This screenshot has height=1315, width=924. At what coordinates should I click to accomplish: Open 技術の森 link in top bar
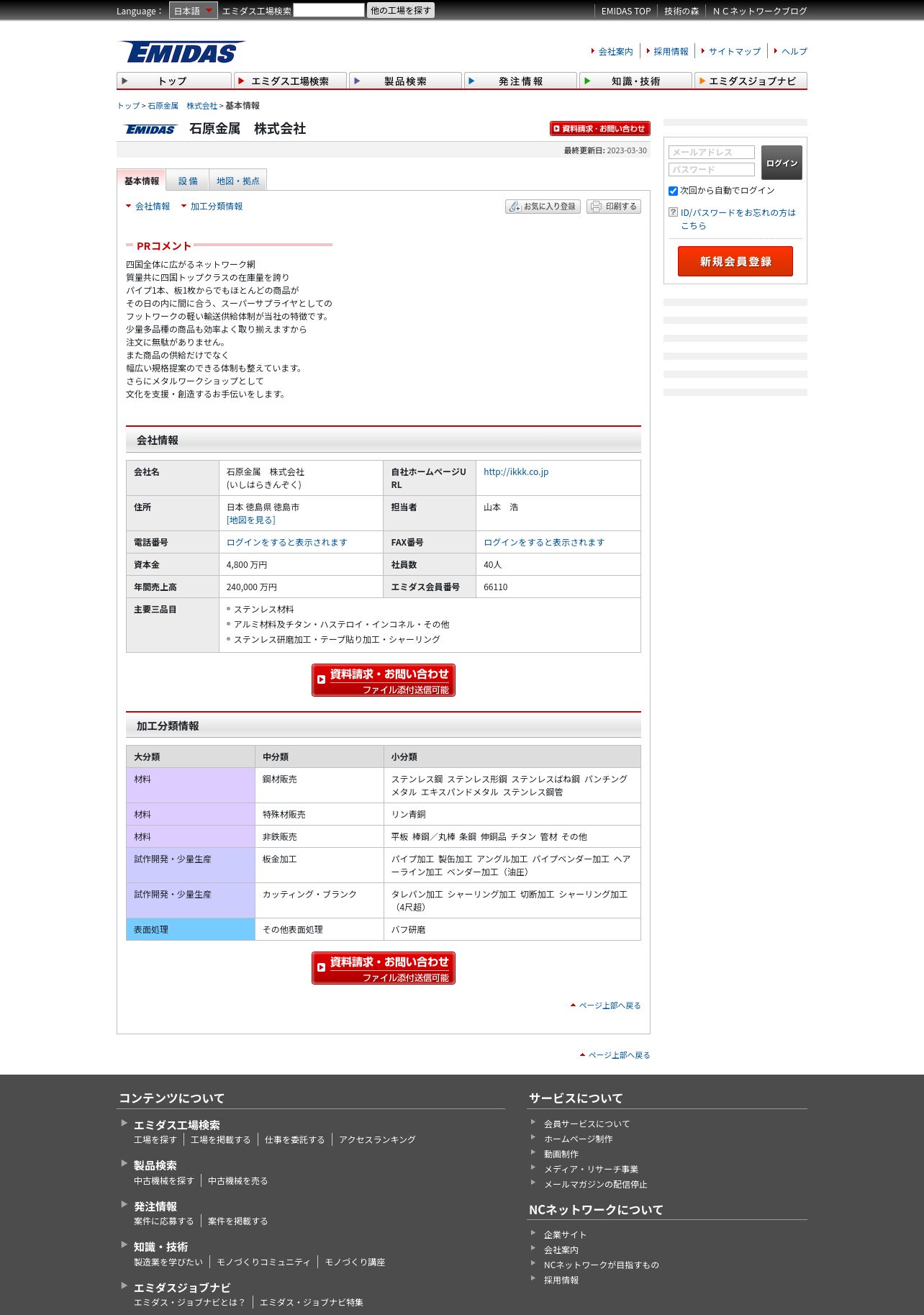tap(681, 11)
